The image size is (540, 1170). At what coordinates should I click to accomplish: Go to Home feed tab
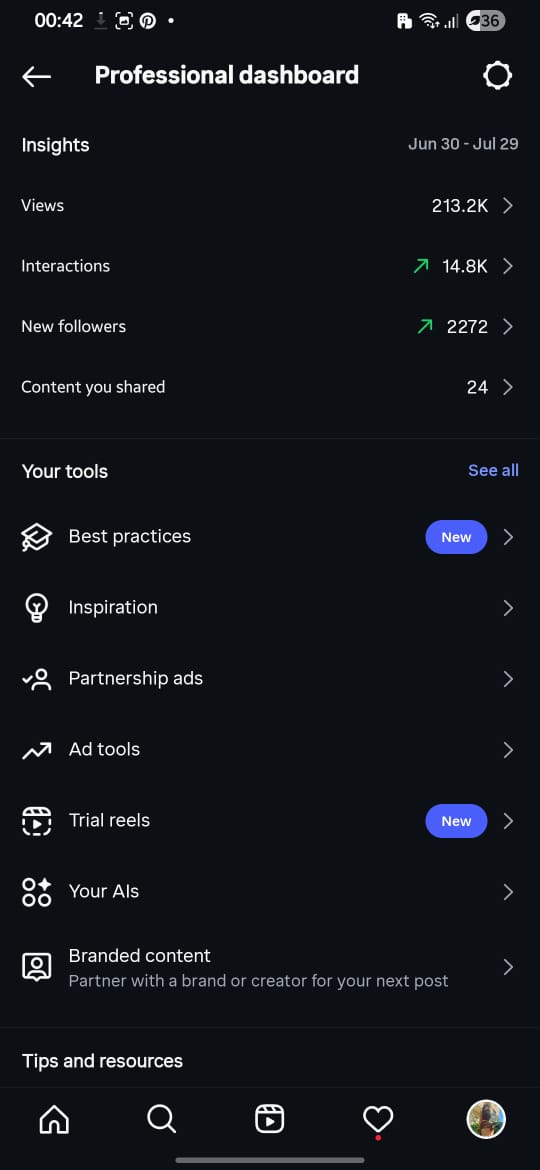point(54,1119)
